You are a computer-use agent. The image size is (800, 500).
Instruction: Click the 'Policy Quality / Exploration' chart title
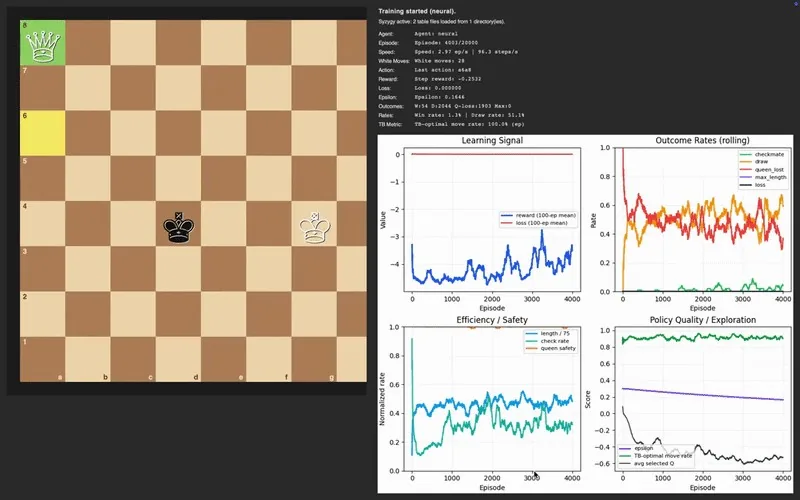click(x=703, y=320)
